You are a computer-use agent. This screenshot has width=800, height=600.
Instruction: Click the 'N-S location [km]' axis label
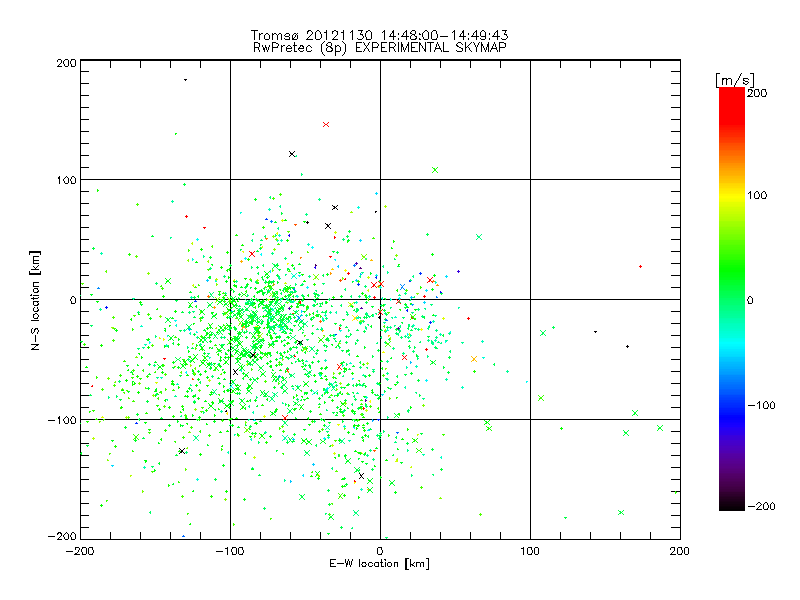pyautogui.click(x=35, y=300)
